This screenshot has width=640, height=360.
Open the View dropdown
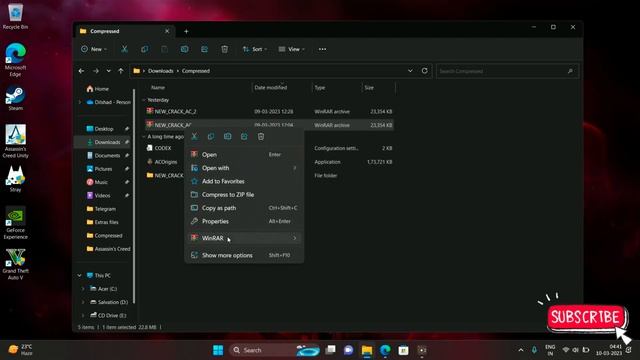[x=292, y=49]
